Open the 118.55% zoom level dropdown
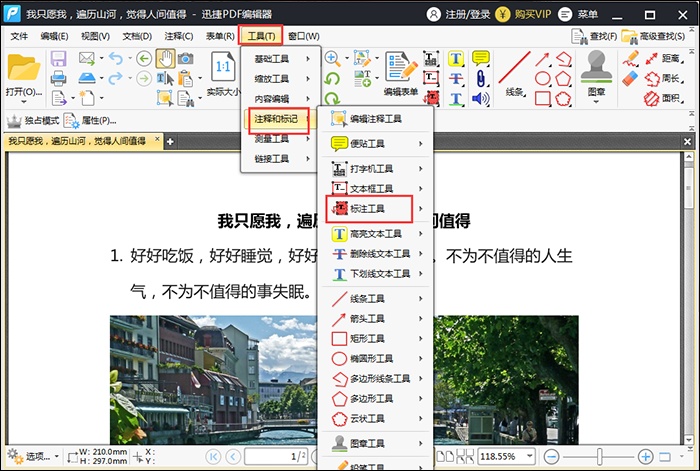 (529, 456)
